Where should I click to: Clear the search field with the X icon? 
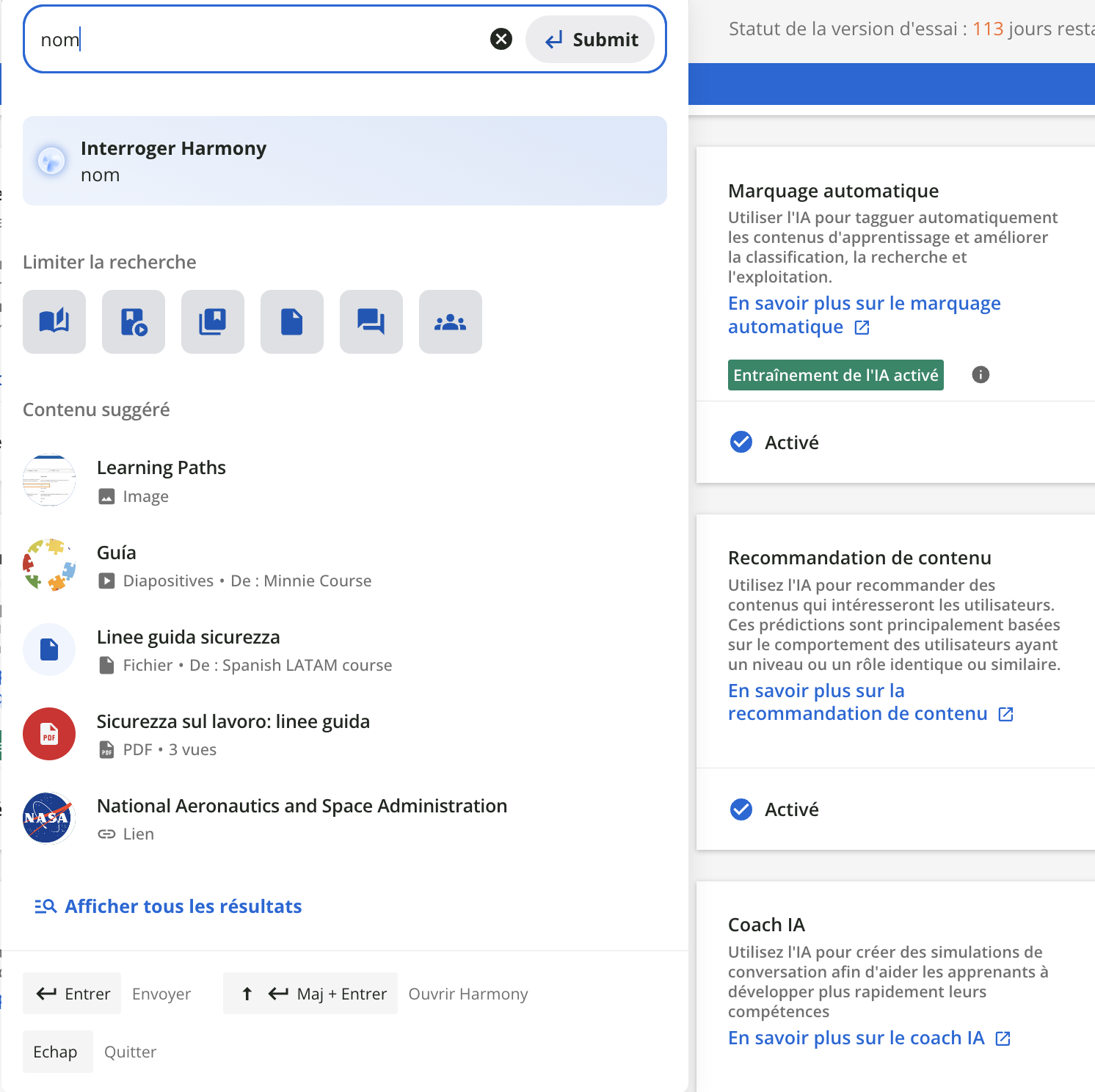[x=501, y=39]
